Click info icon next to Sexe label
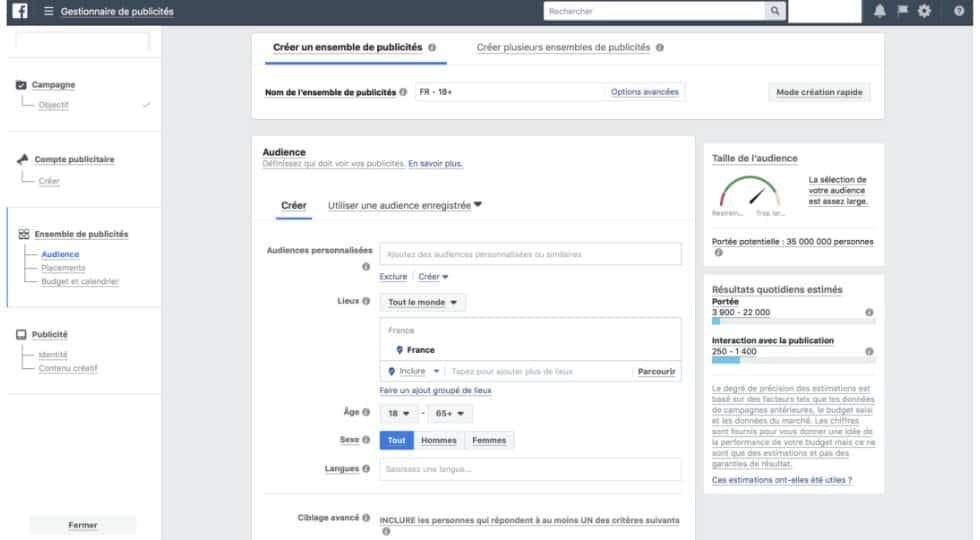Viewport: 980px width, 540px height. [366, 439]
